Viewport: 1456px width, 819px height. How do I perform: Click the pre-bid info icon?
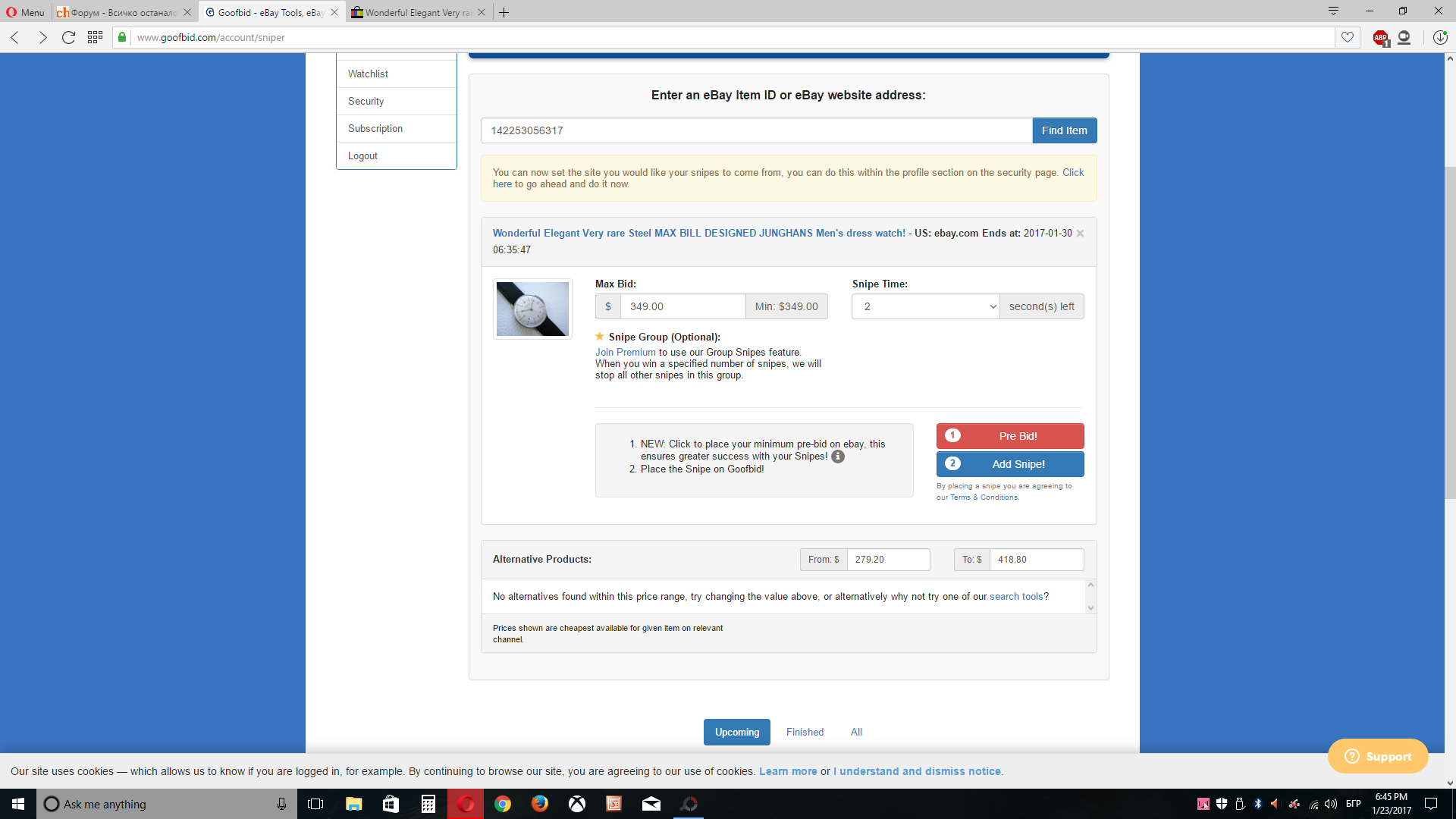click(837, 457)
